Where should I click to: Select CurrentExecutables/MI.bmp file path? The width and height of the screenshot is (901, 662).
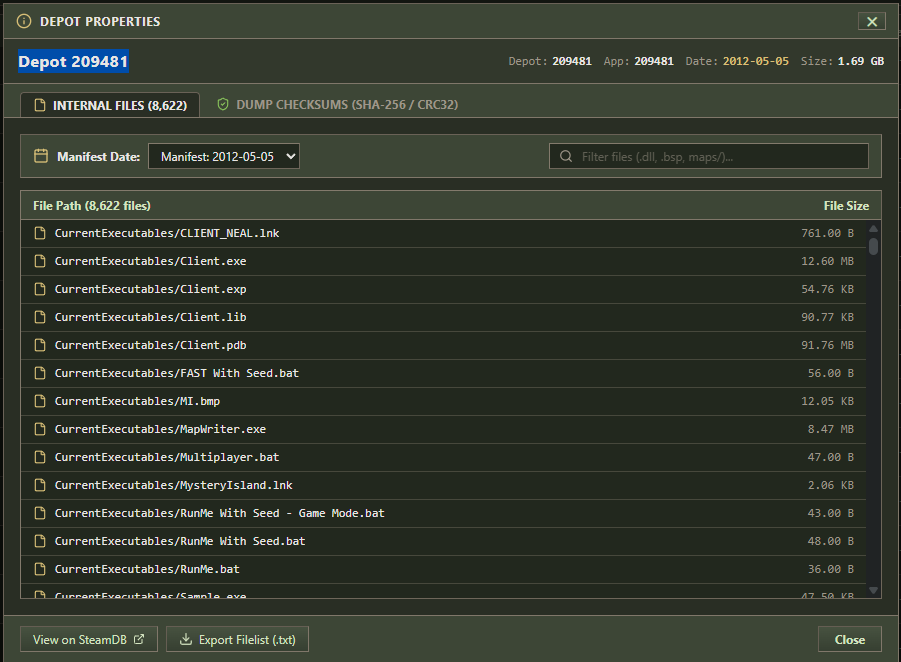click(x=137, y=401)
